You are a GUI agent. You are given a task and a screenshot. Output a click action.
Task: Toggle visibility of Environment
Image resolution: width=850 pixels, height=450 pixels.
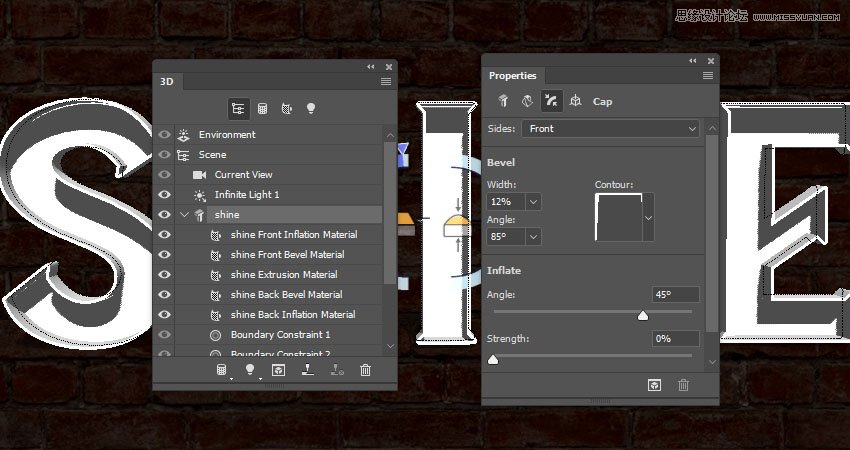pos(164,134)
